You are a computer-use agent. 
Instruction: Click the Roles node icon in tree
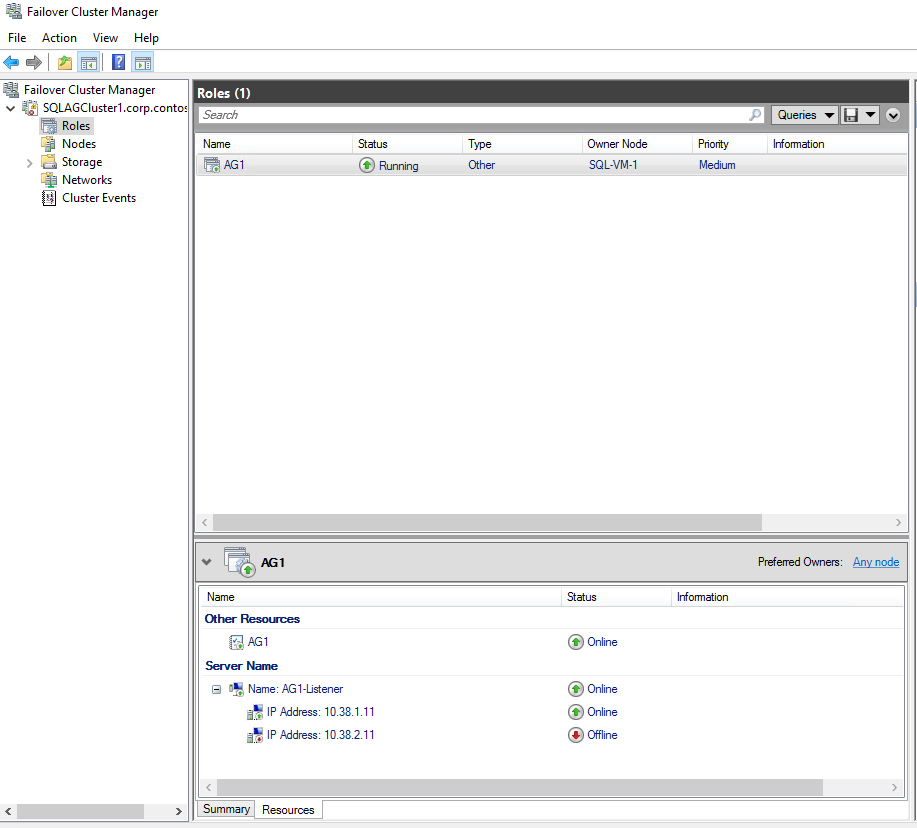click(49, 126)
